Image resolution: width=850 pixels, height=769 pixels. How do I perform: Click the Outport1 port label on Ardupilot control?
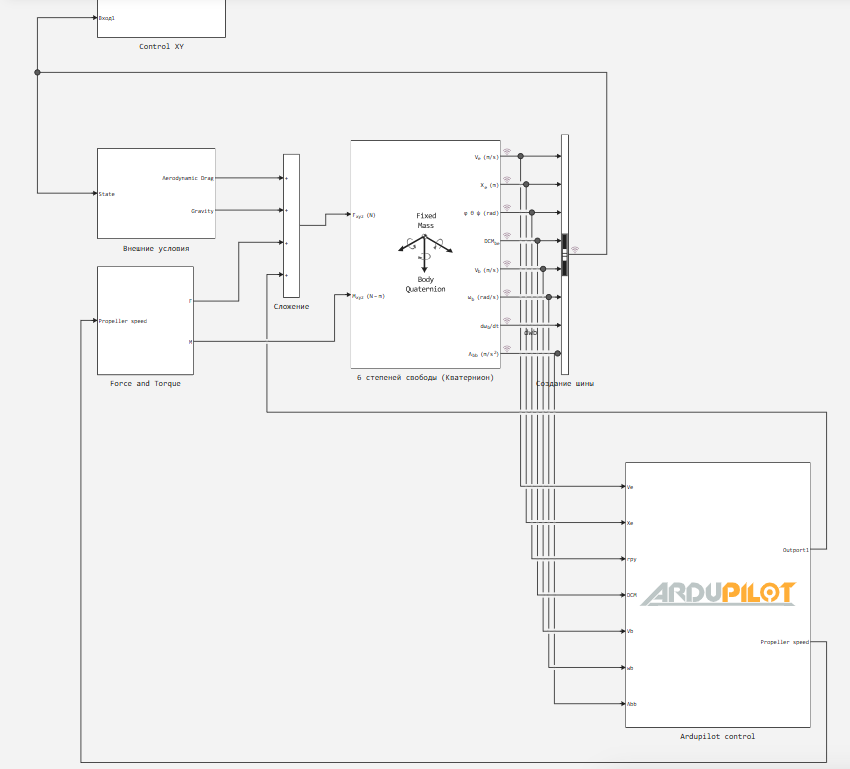tap(796, 550)
